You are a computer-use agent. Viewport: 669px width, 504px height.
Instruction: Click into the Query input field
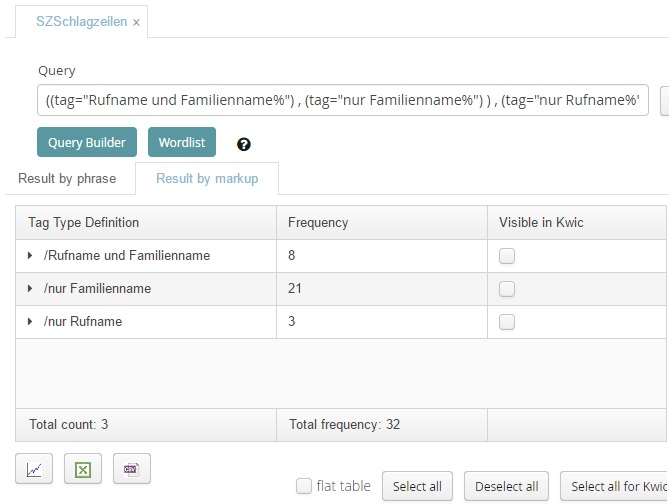click(340, 101)
